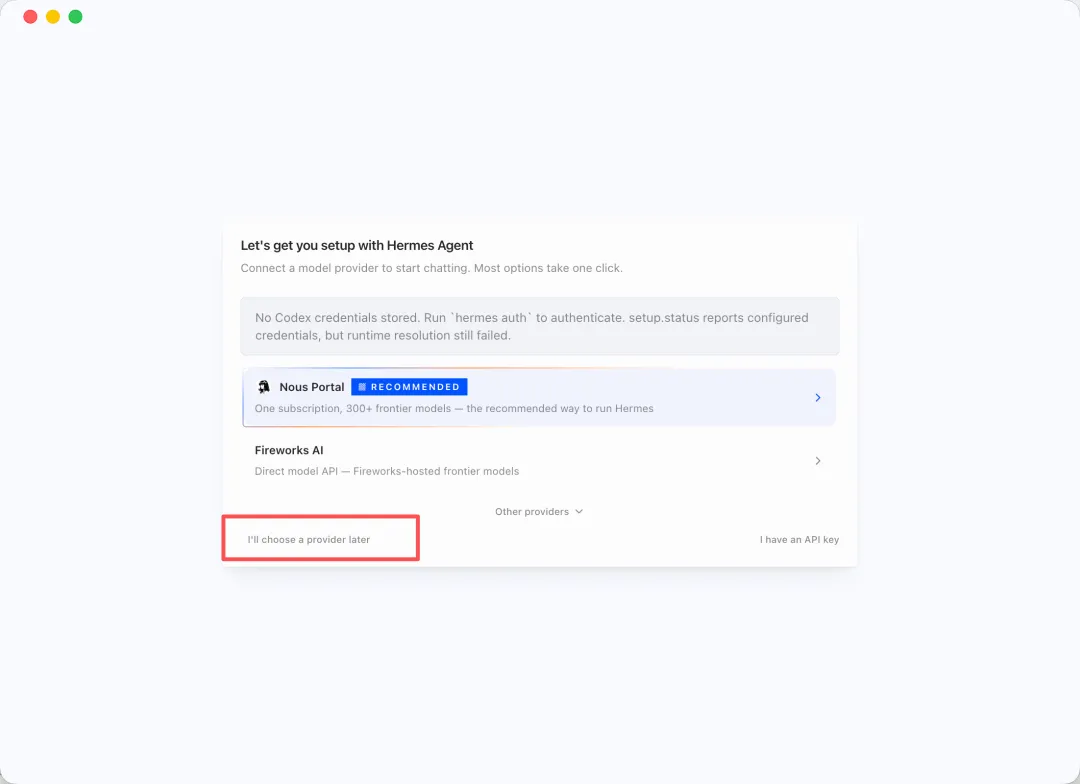Choose "I'll choose a provider later"
The image size is (1080, 784).
[x=309, y=539]
